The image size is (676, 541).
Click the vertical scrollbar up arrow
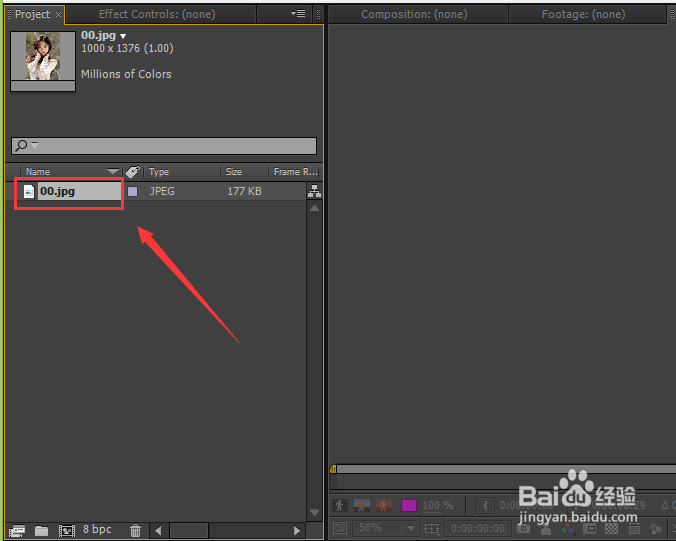[315, 208]
